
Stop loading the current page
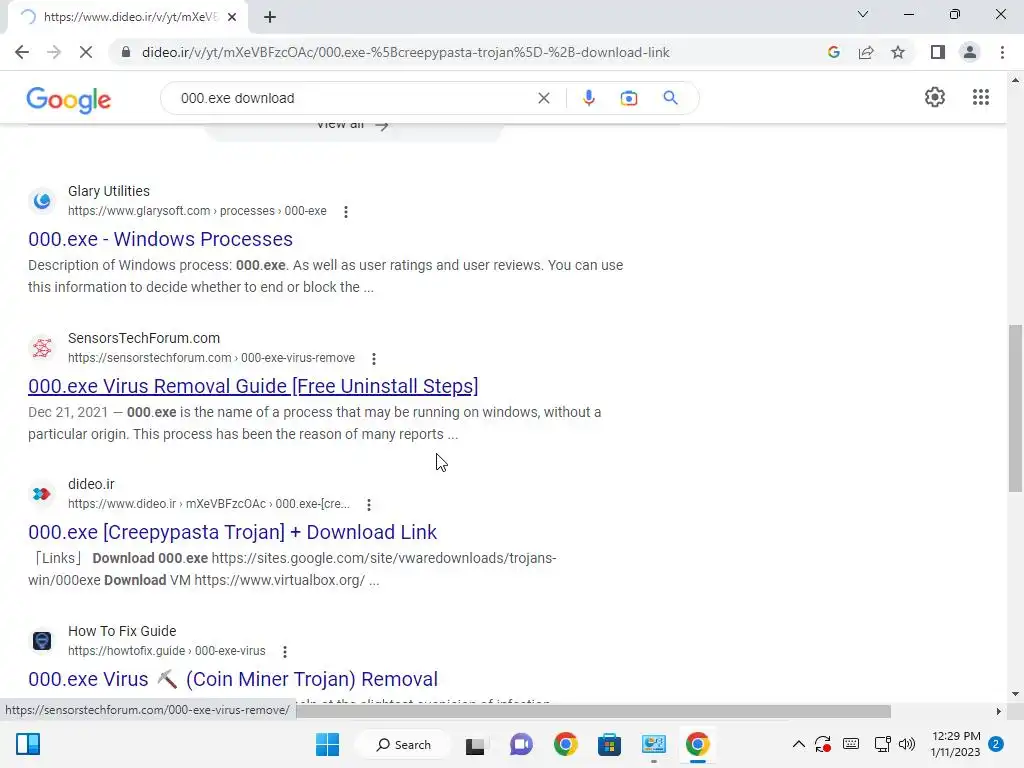click(x=86, y=52)
